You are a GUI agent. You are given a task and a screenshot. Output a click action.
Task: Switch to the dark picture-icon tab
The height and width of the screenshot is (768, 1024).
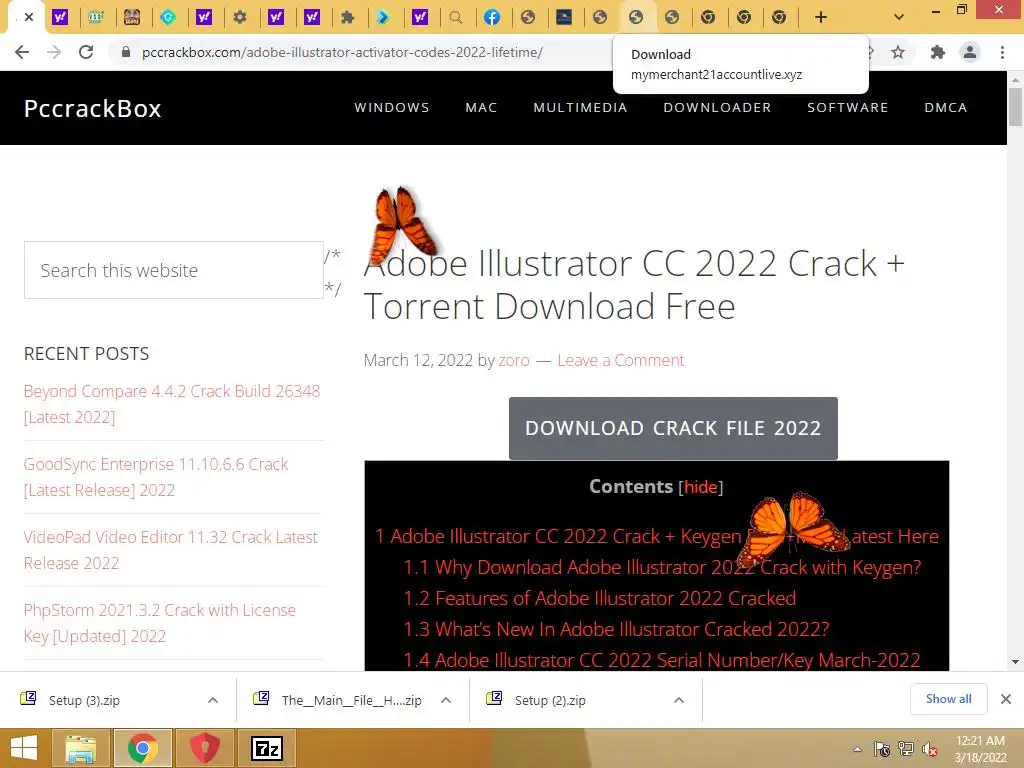(564, 17)
